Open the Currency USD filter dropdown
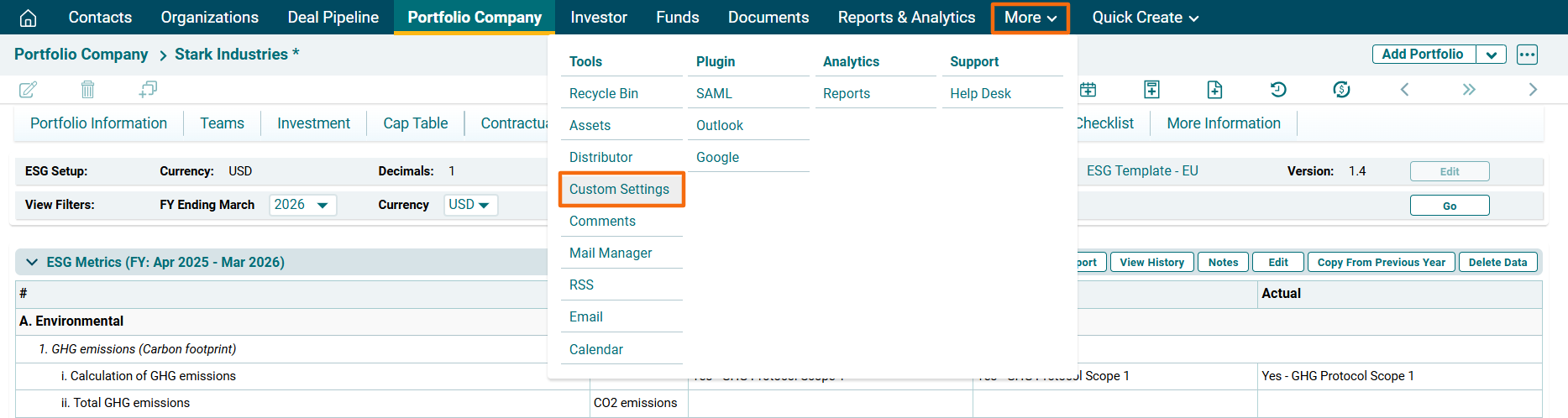The height and width of the screenshot is (418, 1568). coord(470,205)
